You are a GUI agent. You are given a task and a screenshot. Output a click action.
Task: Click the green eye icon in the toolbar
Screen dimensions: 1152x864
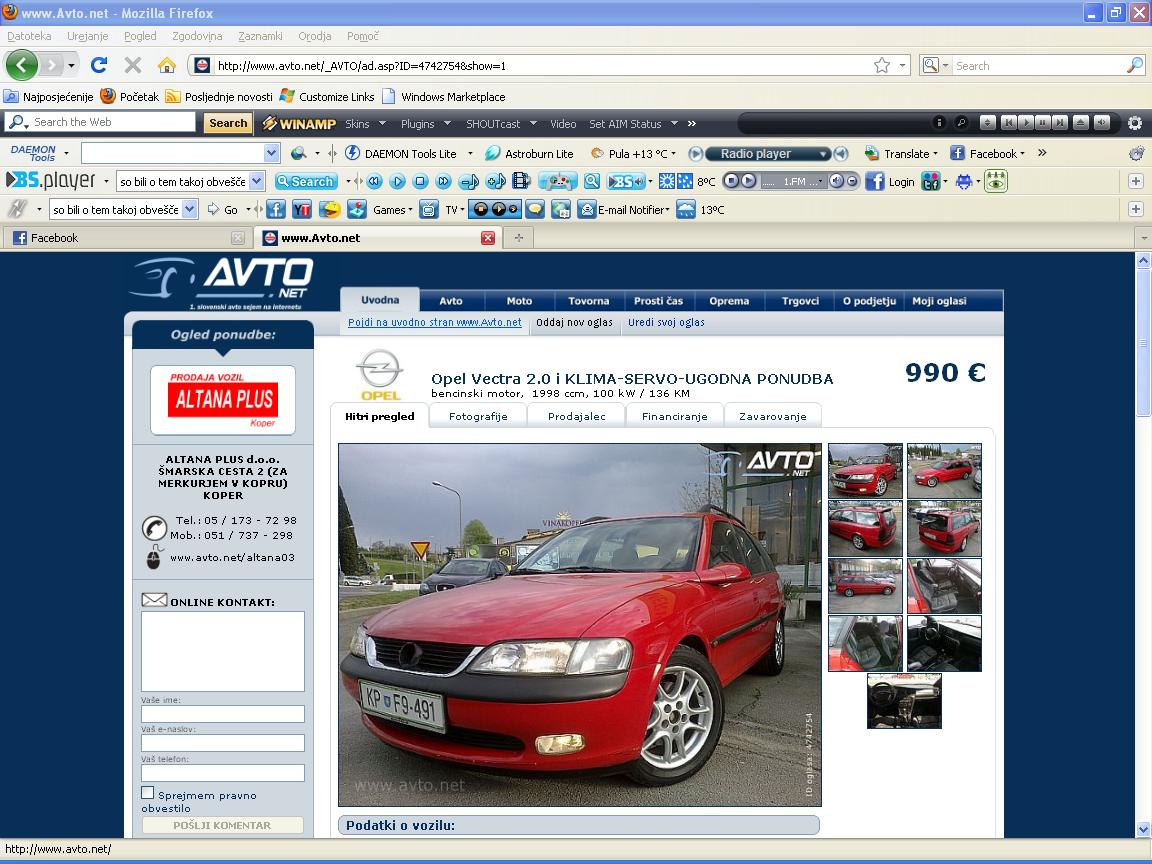click(996, 181)
